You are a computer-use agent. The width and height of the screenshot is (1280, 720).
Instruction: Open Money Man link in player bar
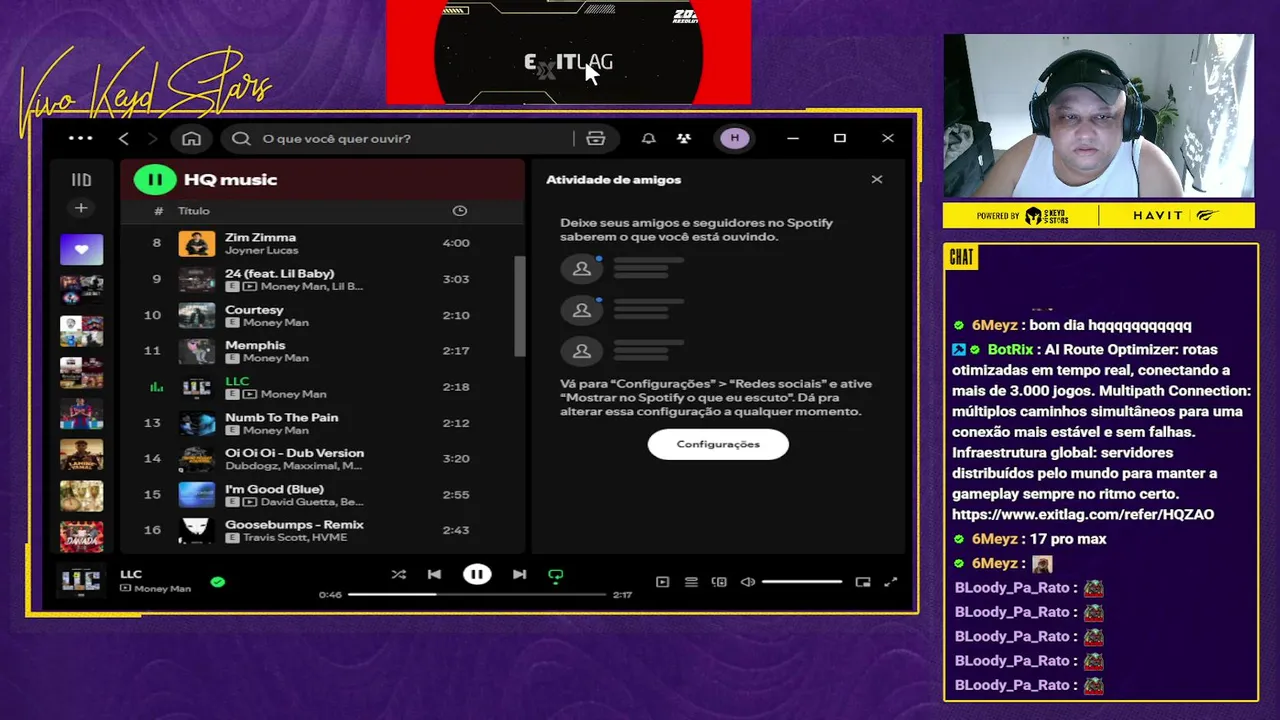[x=162, y=588]
